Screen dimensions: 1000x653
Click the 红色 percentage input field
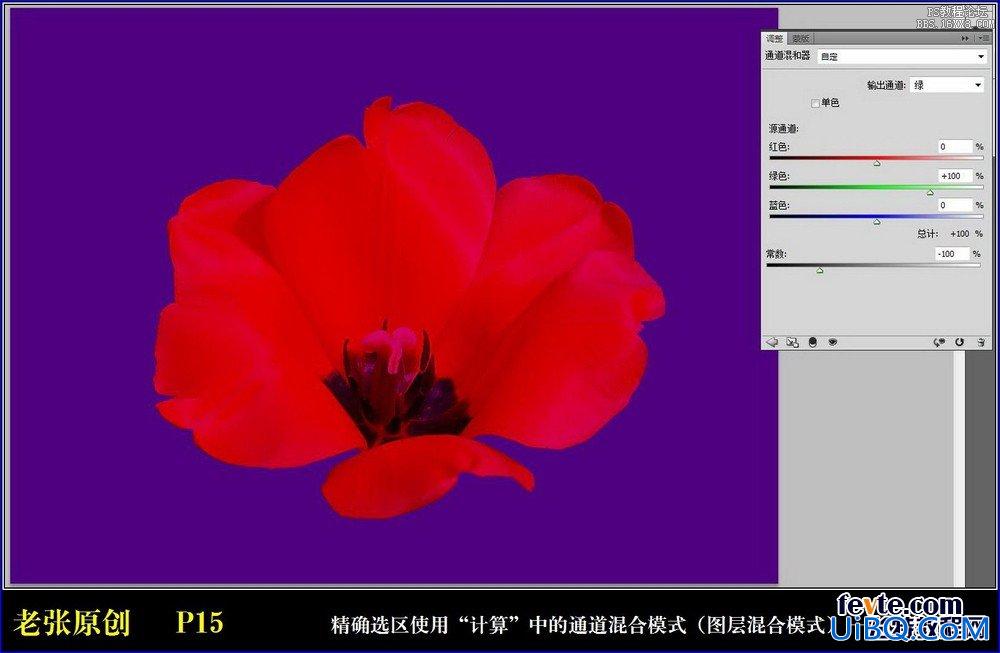click(x=955, y=147)
